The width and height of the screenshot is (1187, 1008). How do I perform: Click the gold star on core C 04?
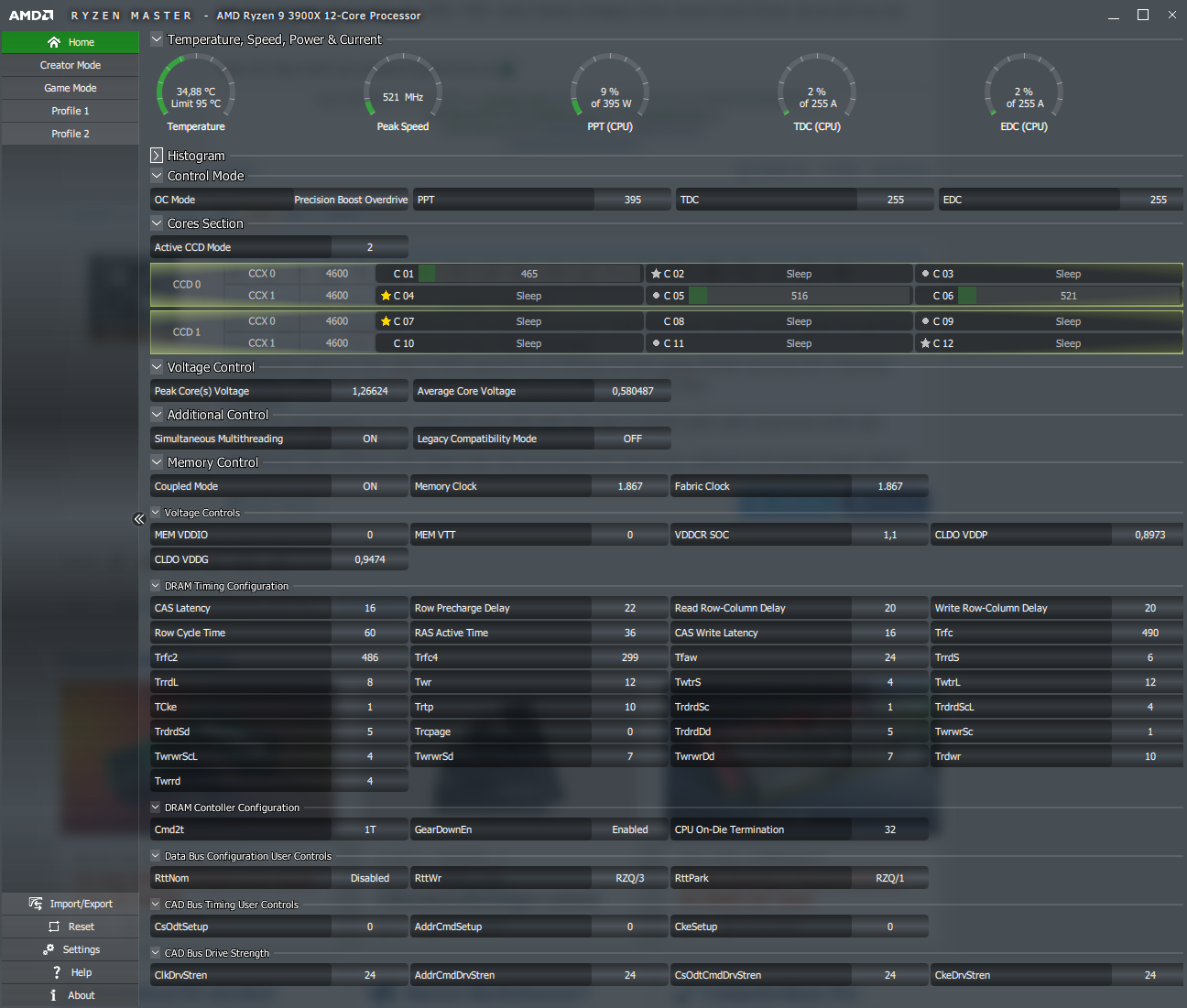pyautogui.click(x=386, y=296)
